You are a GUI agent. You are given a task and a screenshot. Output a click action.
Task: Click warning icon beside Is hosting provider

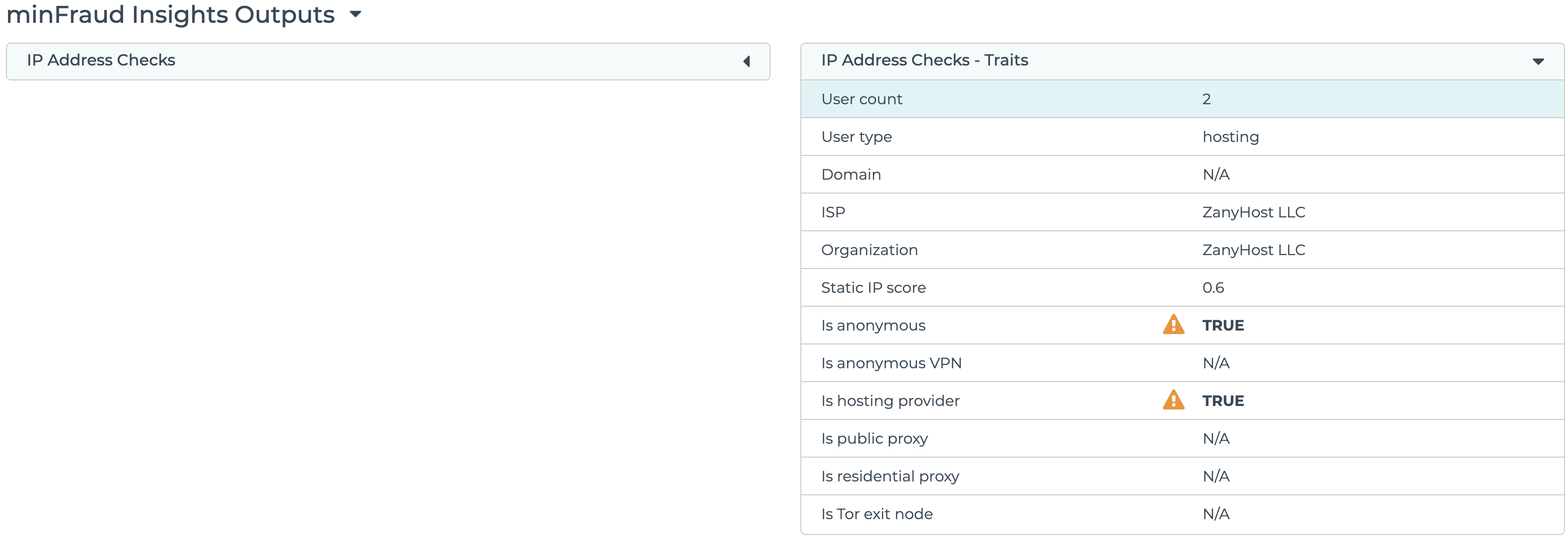(x=1173, y=401)
